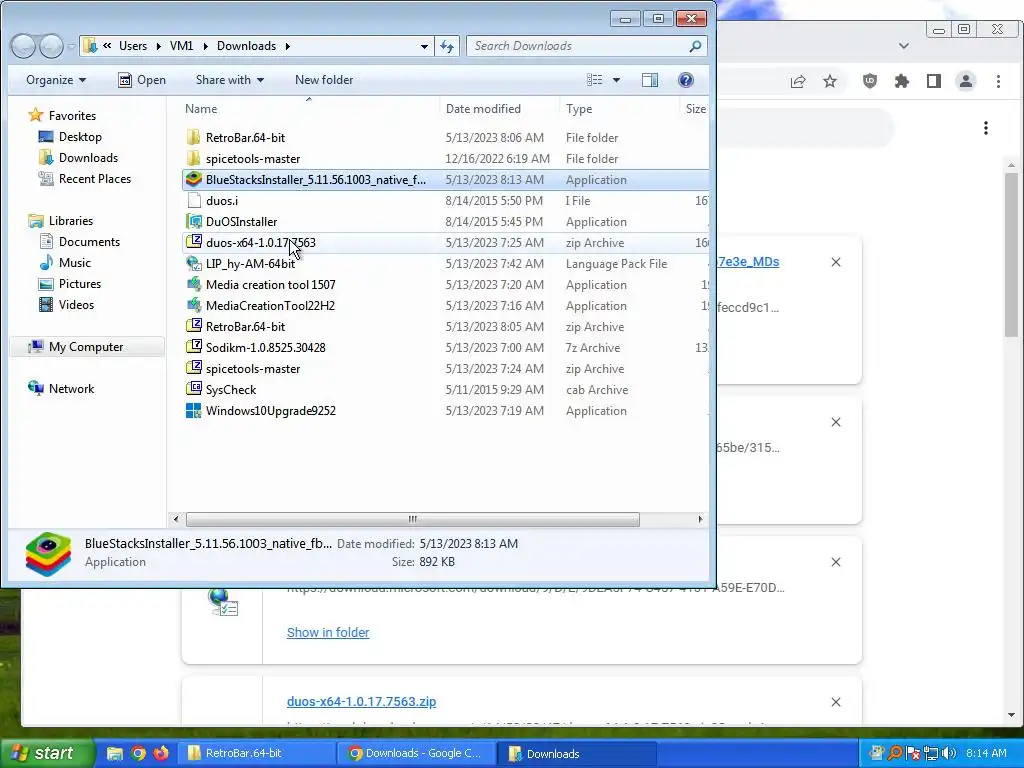Select the SysCheck cab archive icon
The height and width of the screenshot is (768, 1024).
tap(193, 390)
